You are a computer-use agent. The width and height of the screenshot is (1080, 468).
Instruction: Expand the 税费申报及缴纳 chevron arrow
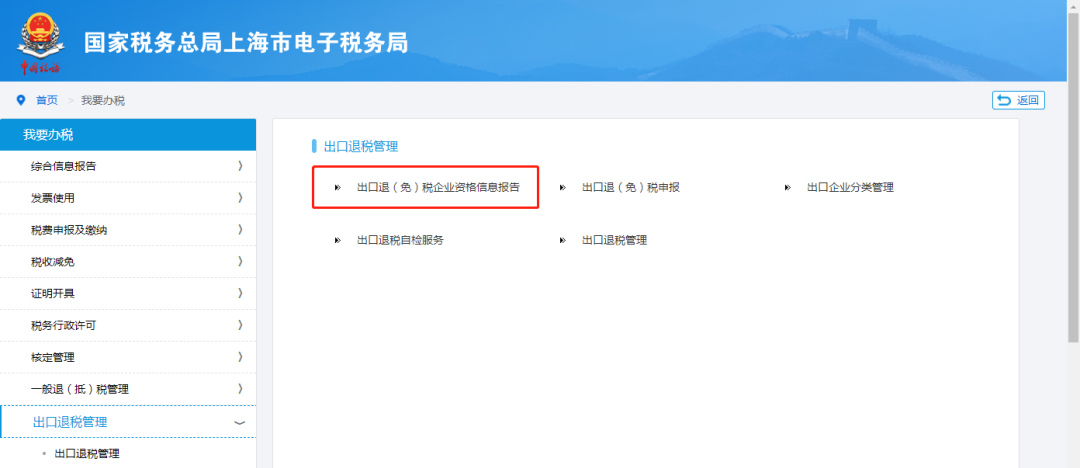(240, 230)
